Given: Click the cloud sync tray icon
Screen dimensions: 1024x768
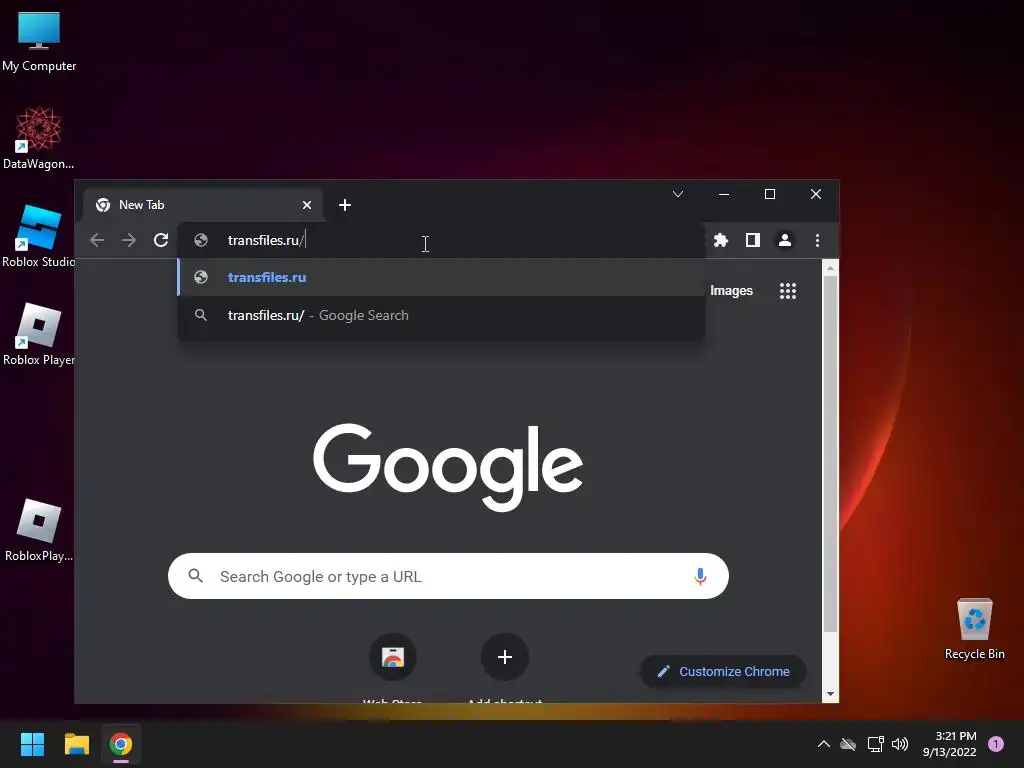Looking at the screenshot, I should [848, 744].
